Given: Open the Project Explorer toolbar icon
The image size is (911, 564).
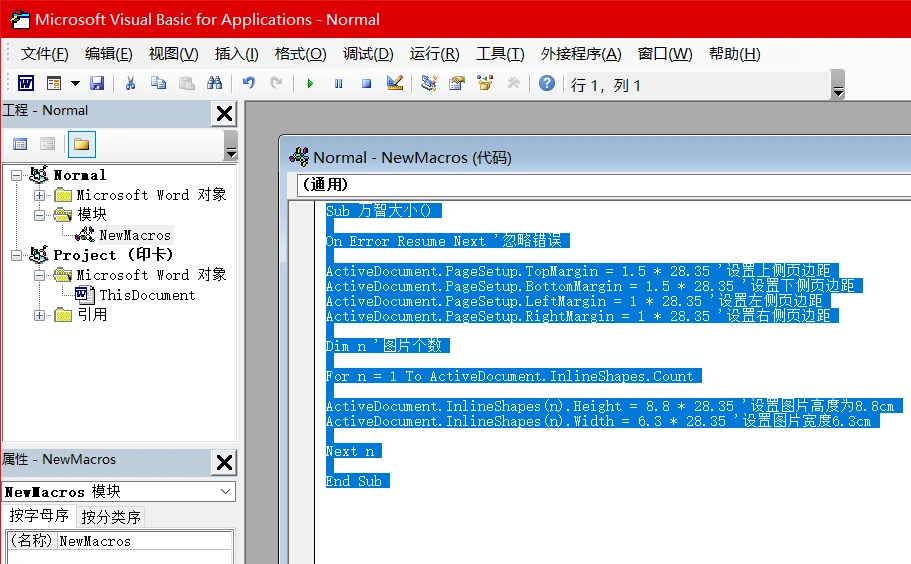Looking at the screenshot, I should click(429, 84).
